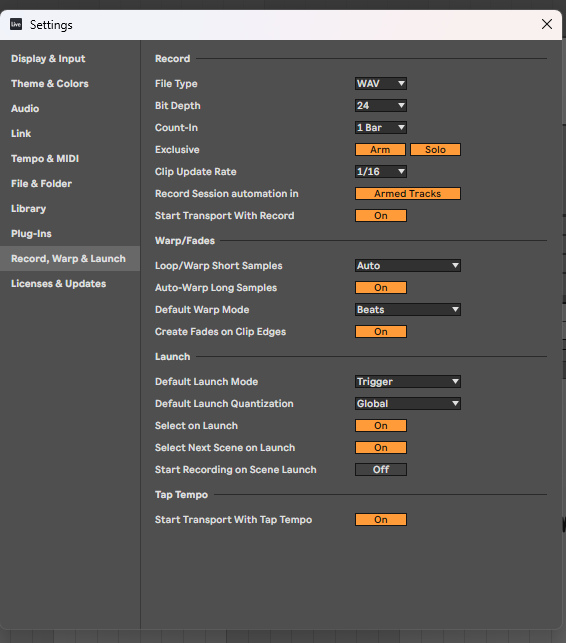Click the Default Warp Mode label
566x643 pixels.
click(x=202, y=310)
